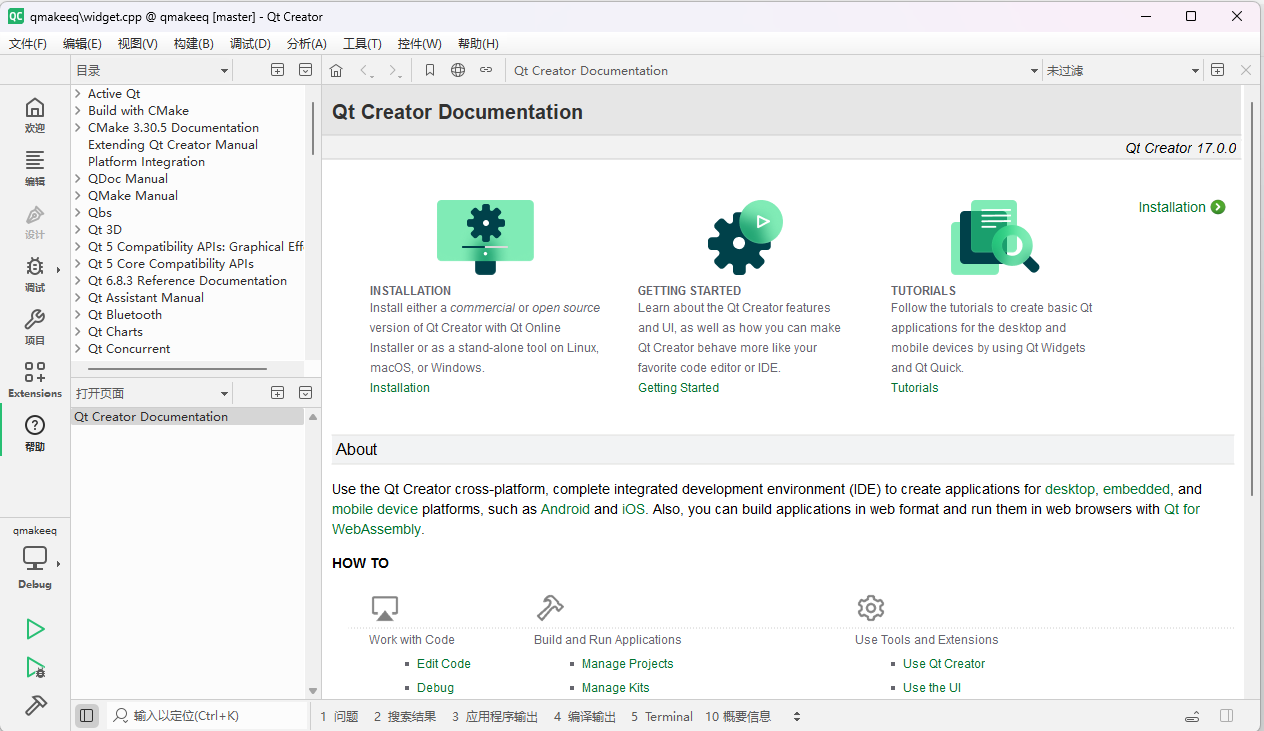Follow the Android link in About
The image size is (1264, 731).
tap(565, 509)
